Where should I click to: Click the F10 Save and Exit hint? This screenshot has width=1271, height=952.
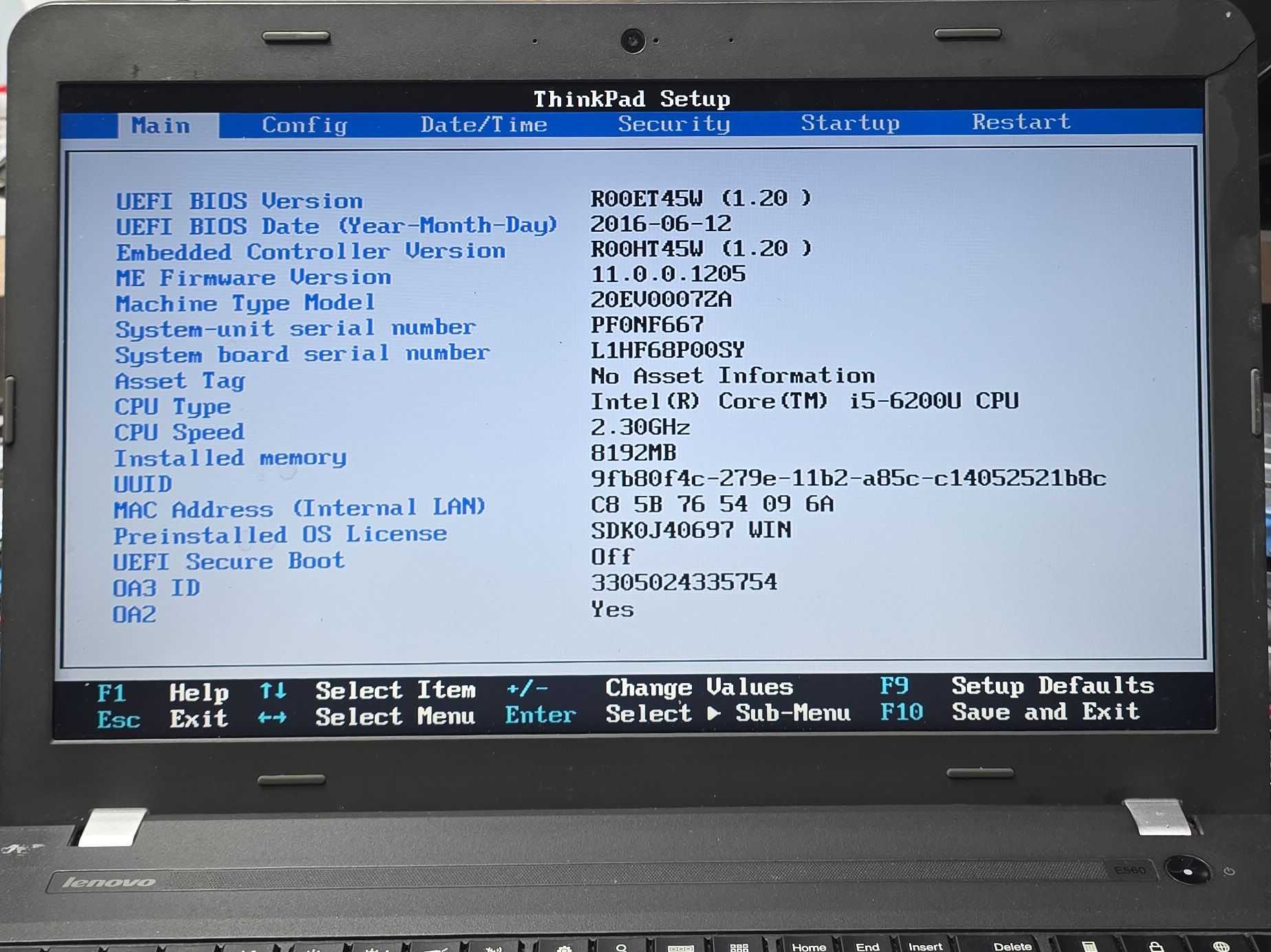(x=1010, y=712)
